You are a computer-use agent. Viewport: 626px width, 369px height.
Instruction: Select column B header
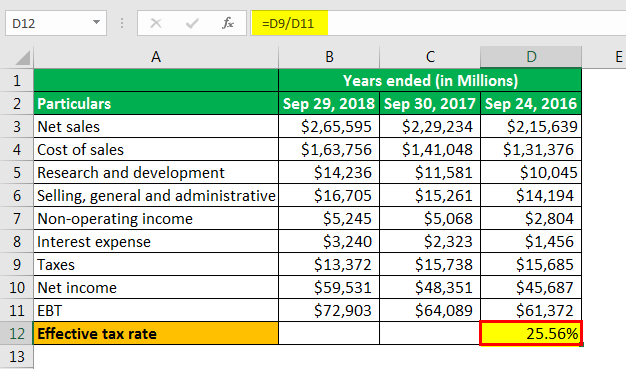point(329,57)
